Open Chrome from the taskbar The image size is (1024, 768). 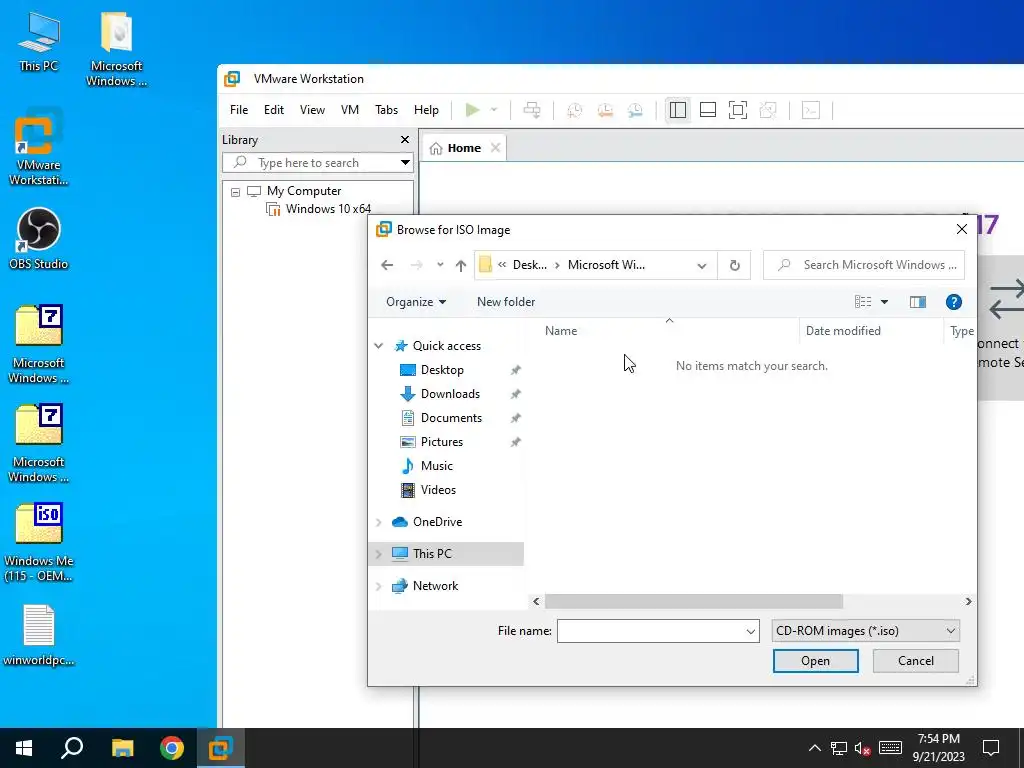(172, 748)
